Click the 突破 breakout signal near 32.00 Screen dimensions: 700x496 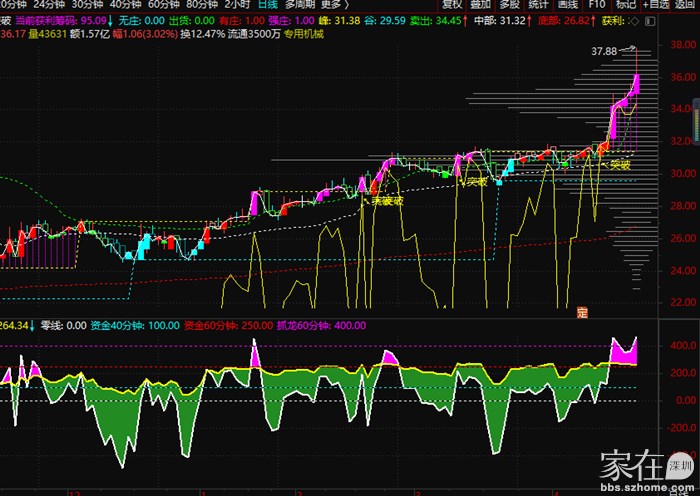pyautogui.click(x=621, y=164)
